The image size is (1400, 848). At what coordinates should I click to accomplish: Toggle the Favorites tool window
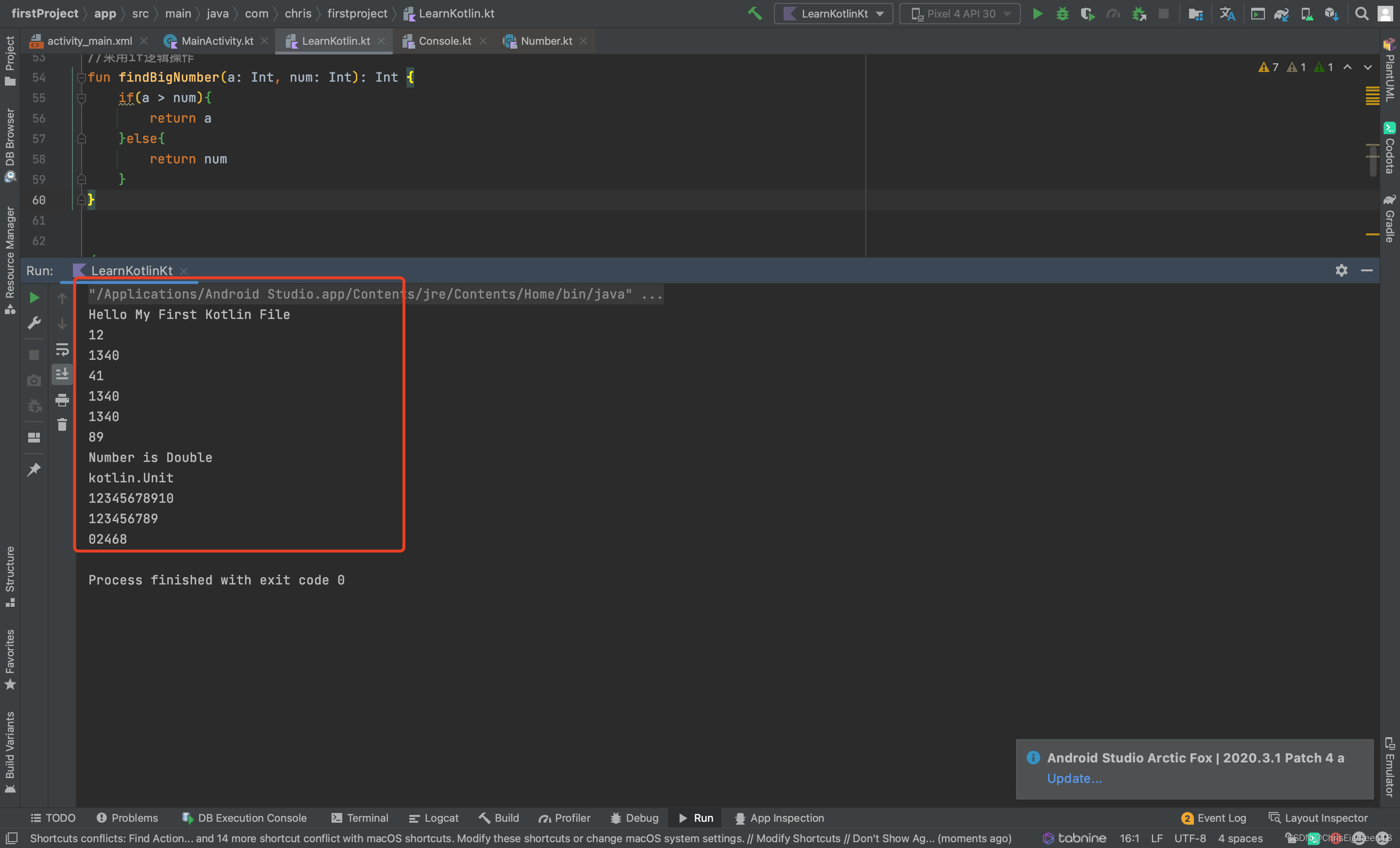10,659
